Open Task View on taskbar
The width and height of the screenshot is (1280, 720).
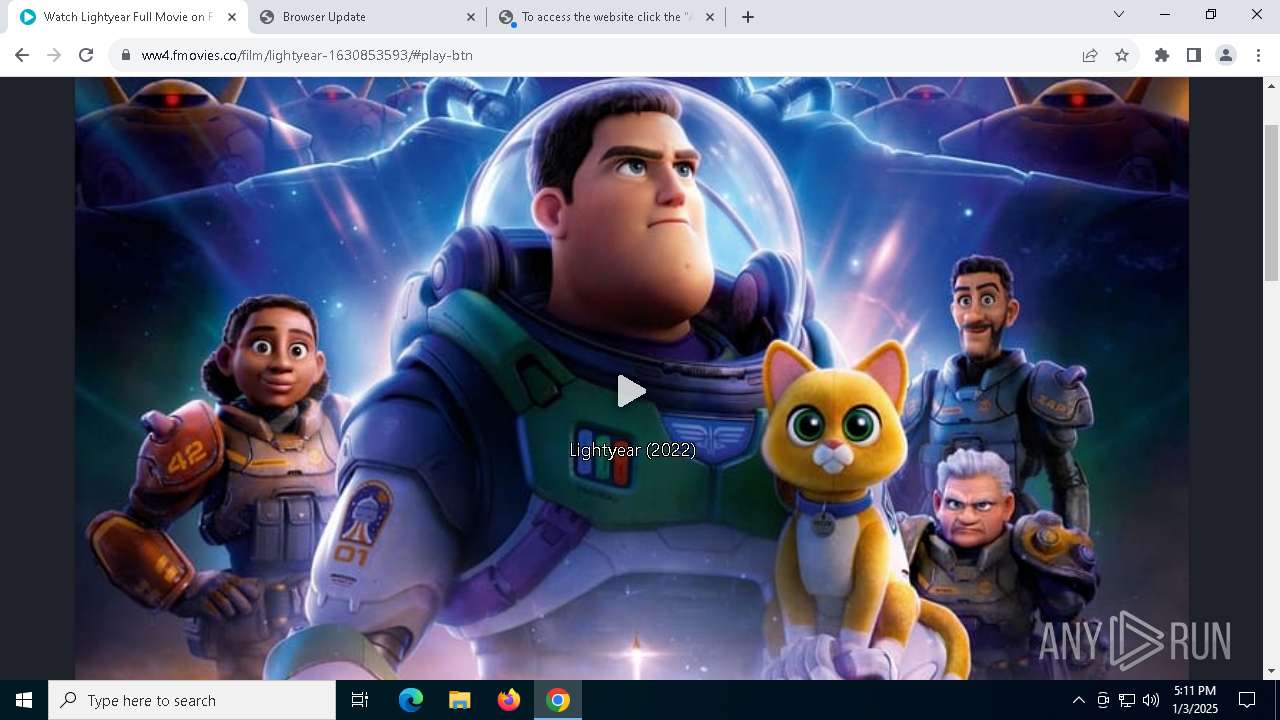[360, 700]
